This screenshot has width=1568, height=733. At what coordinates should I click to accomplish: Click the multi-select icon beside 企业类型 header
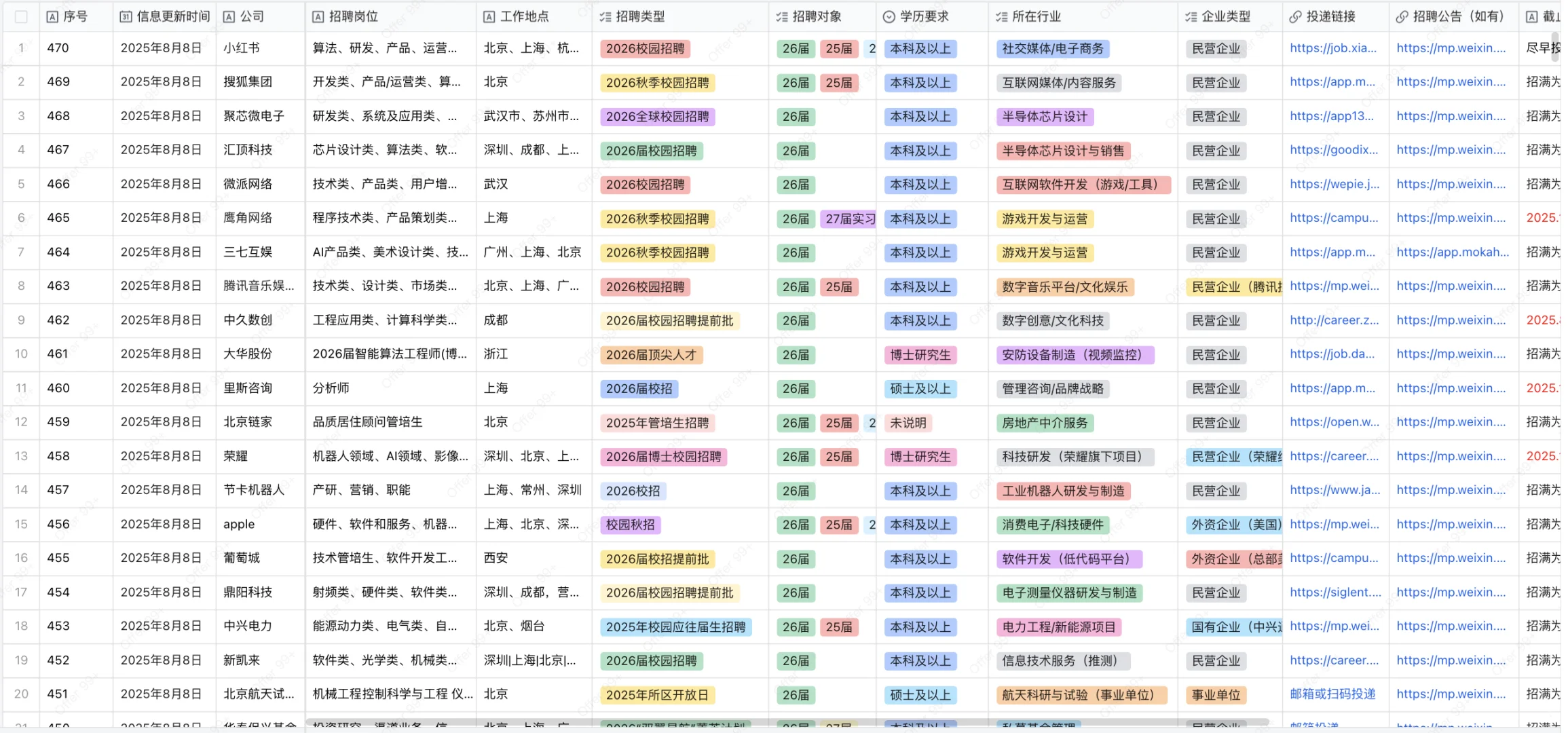click(1191, 17)
